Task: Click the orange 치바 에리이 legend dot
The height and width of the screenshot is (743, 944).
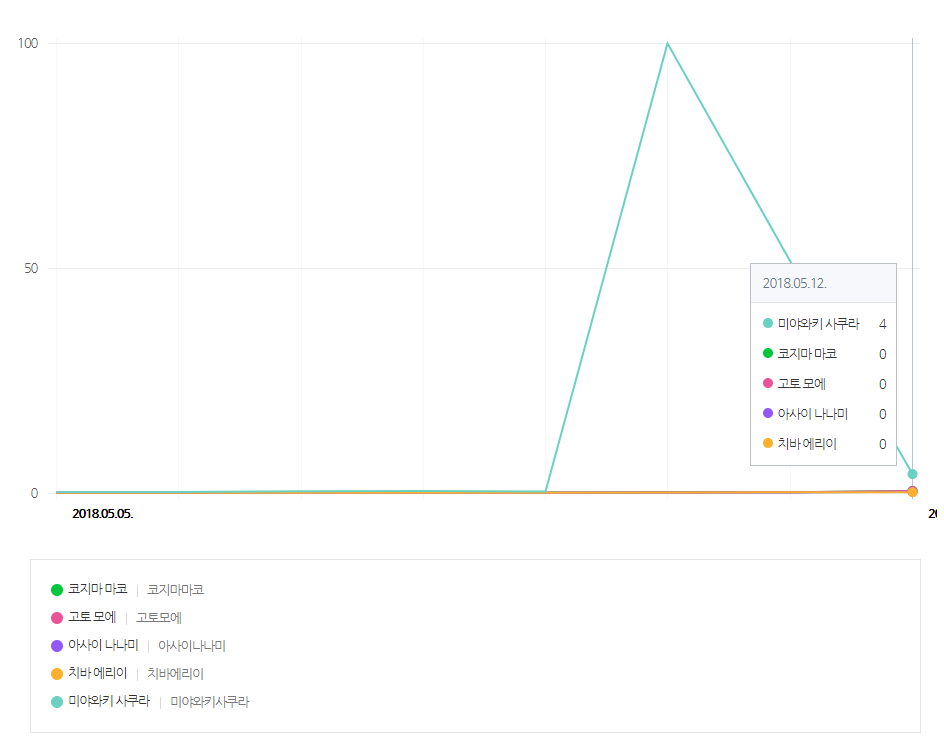Action: pos(57,674)
